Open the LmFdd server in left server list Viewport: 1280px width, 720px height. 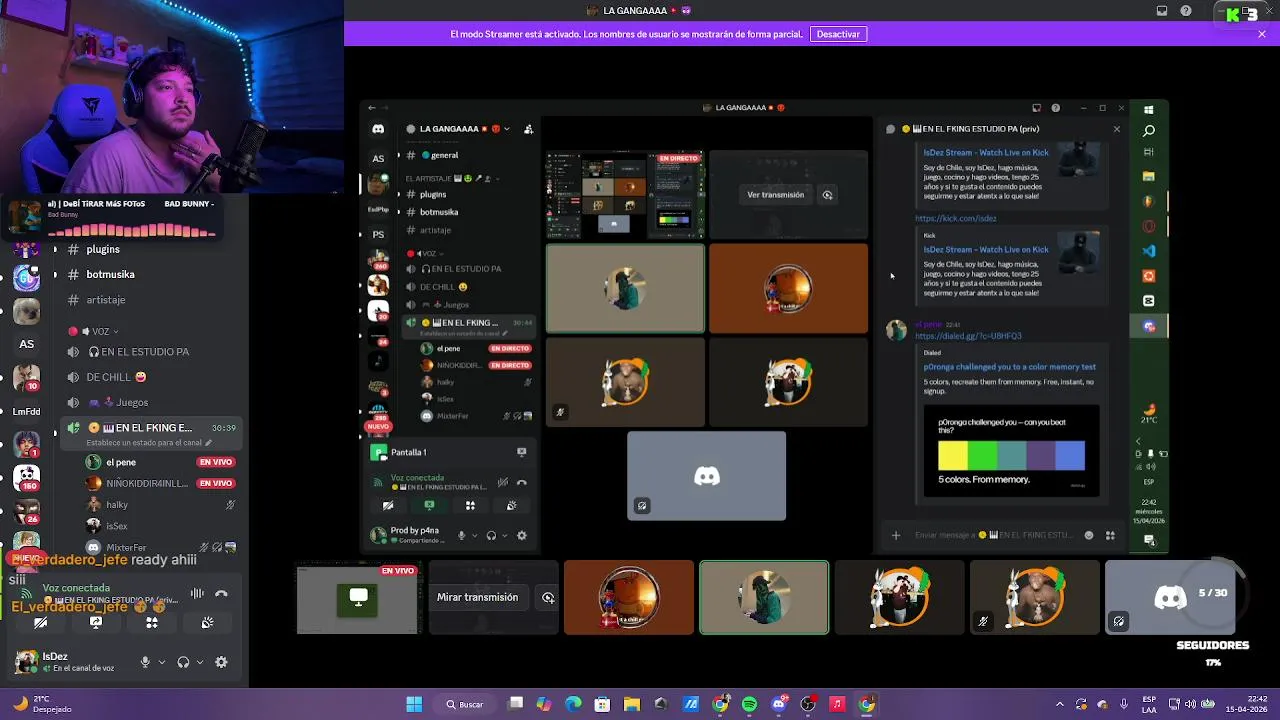(27, 411)
